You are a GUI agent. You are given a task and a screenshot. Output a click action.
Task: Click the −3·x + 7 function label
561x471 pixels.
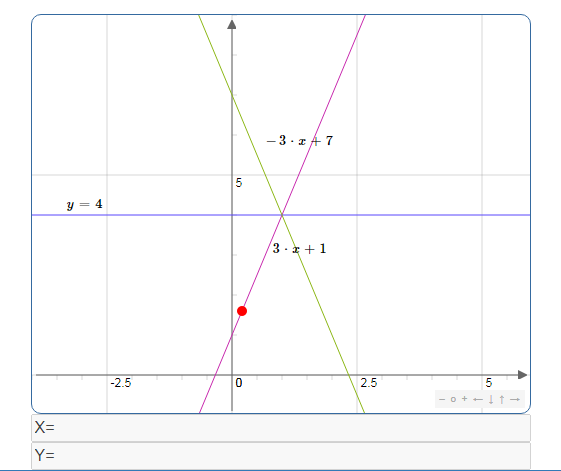pos(300,140)
